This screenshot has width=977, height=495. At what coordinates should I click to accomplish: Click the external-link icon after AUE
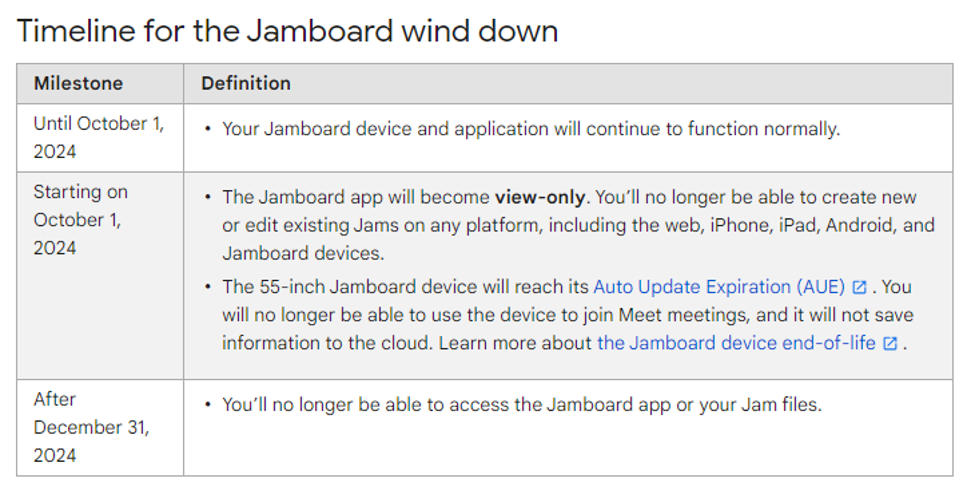point(860,287)
